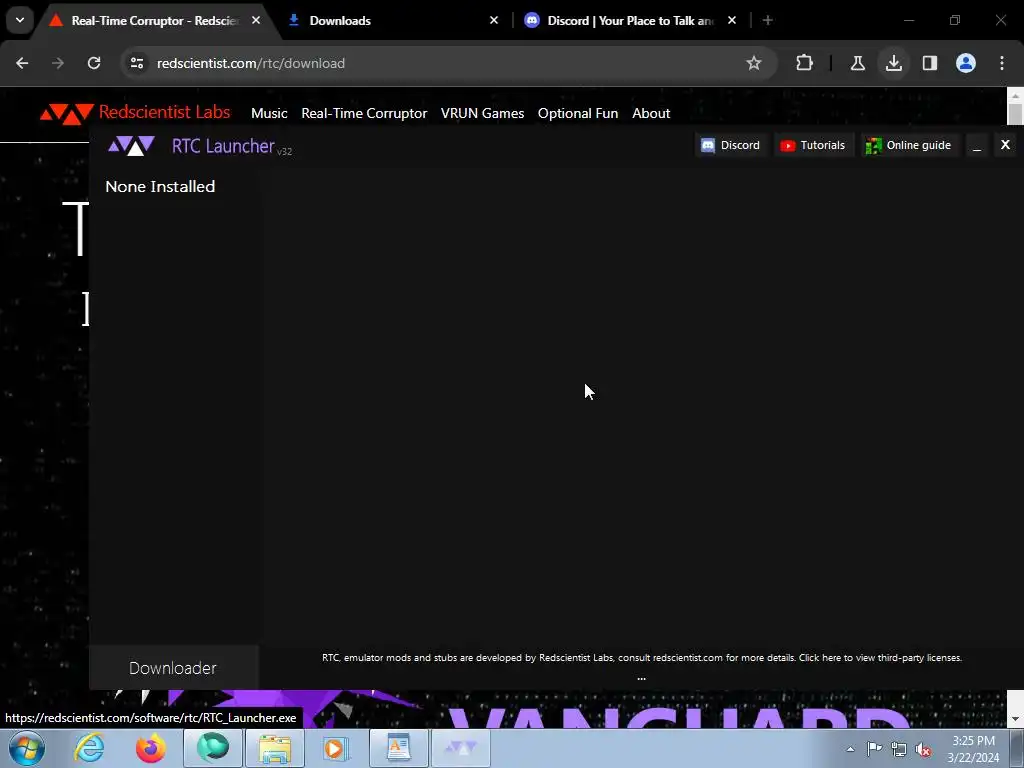Bookmark this page with the star

point(754,63)
